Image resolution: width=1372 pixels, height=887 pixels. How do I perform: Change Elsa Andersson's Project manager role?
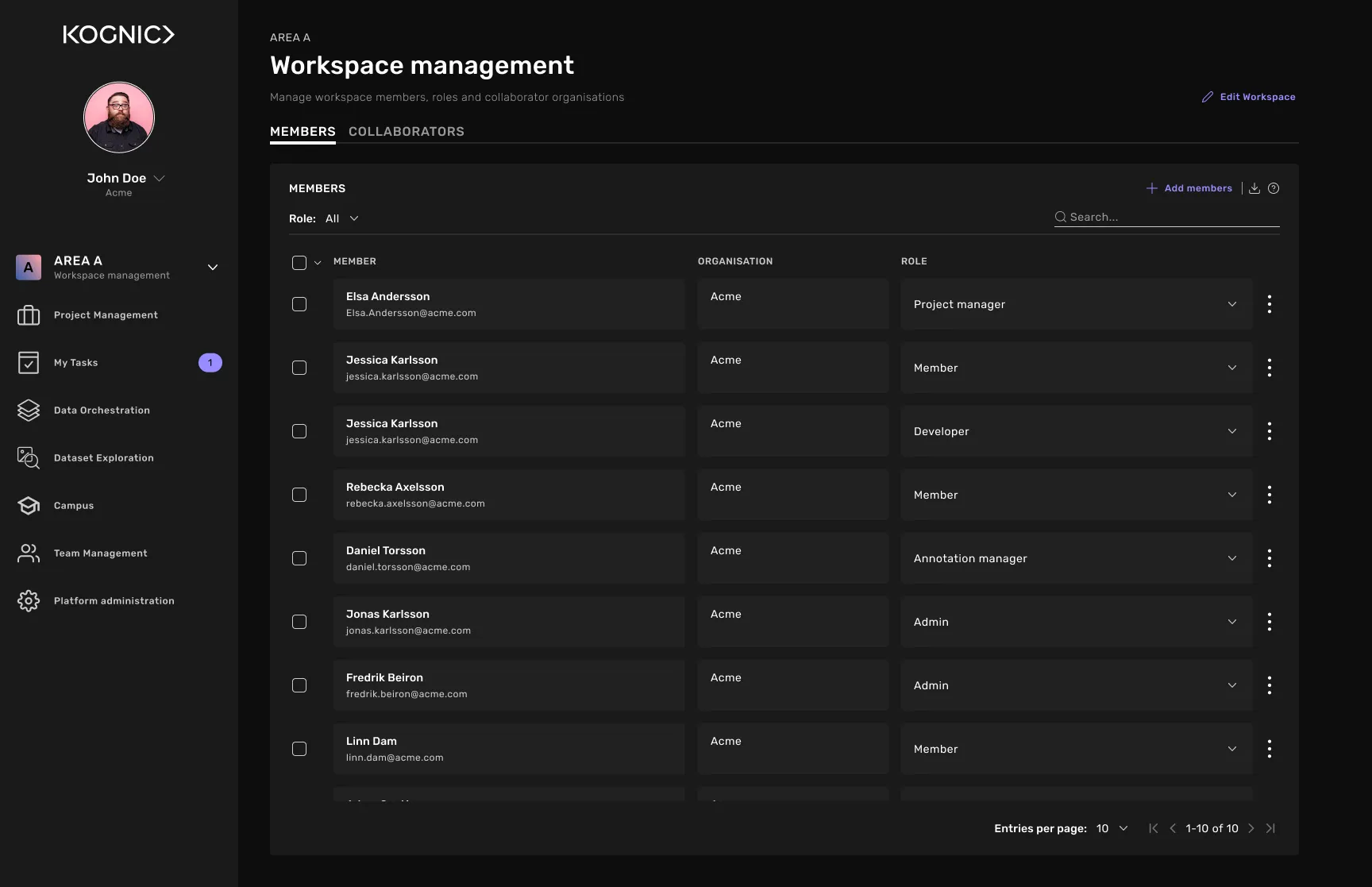pyautogui.click(x=1077, y=304)
